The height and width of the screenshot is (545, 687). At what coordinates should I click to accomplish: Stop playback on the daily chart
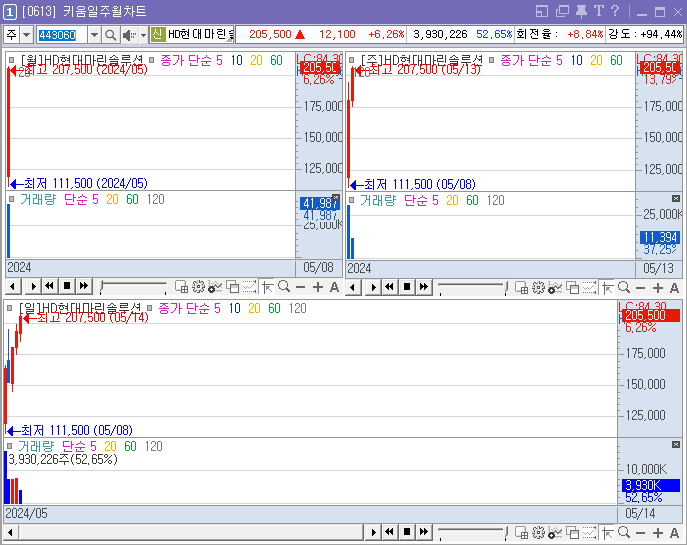(407, 532)
